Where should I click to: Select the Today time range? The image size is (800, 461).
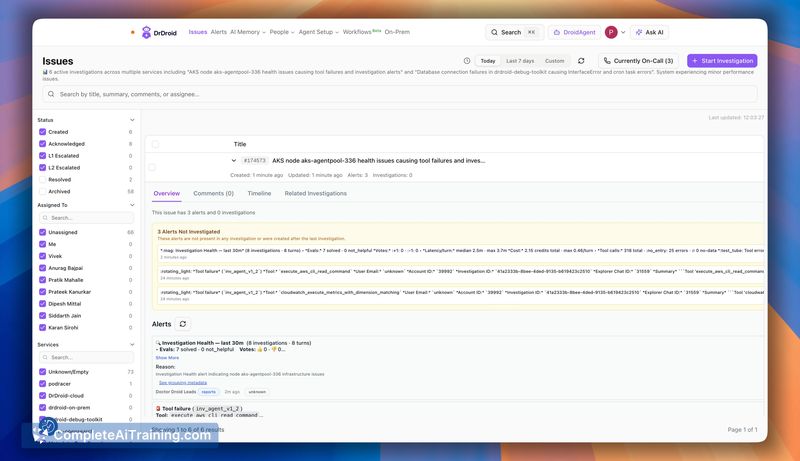(488, 61)
